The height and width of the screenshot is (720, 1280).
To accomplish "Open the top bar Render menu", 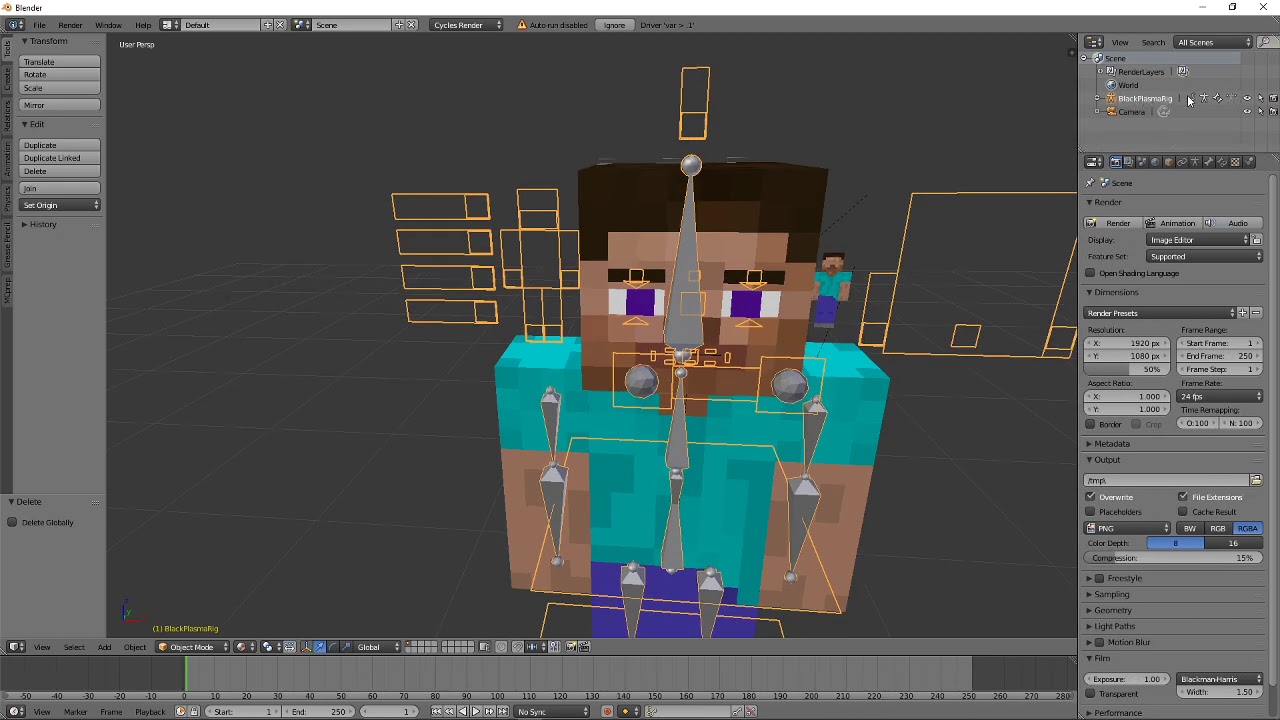I will click(70, 25).
